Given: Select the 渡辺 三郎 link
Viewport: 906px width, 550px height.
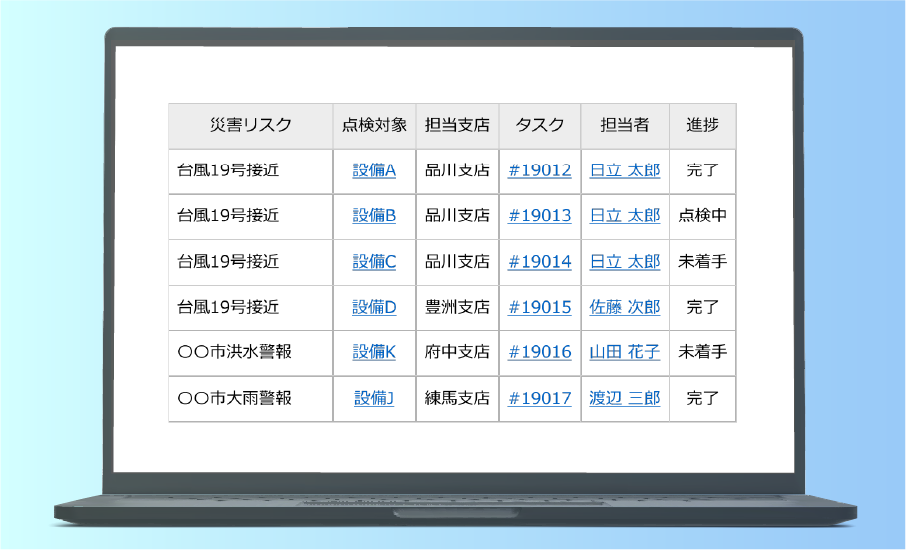Looking at the screenshot, I should [624, 398].
